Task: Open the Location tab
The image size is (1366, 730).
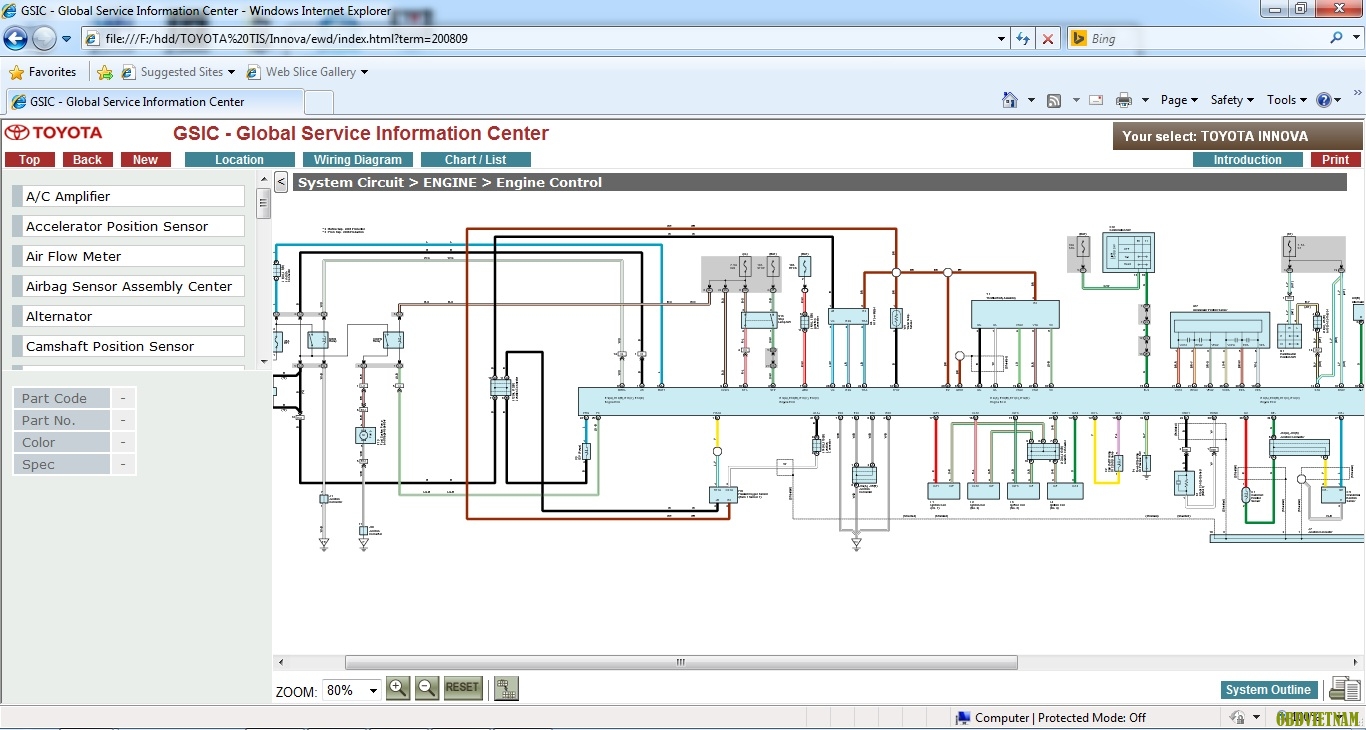Action: 240,160
